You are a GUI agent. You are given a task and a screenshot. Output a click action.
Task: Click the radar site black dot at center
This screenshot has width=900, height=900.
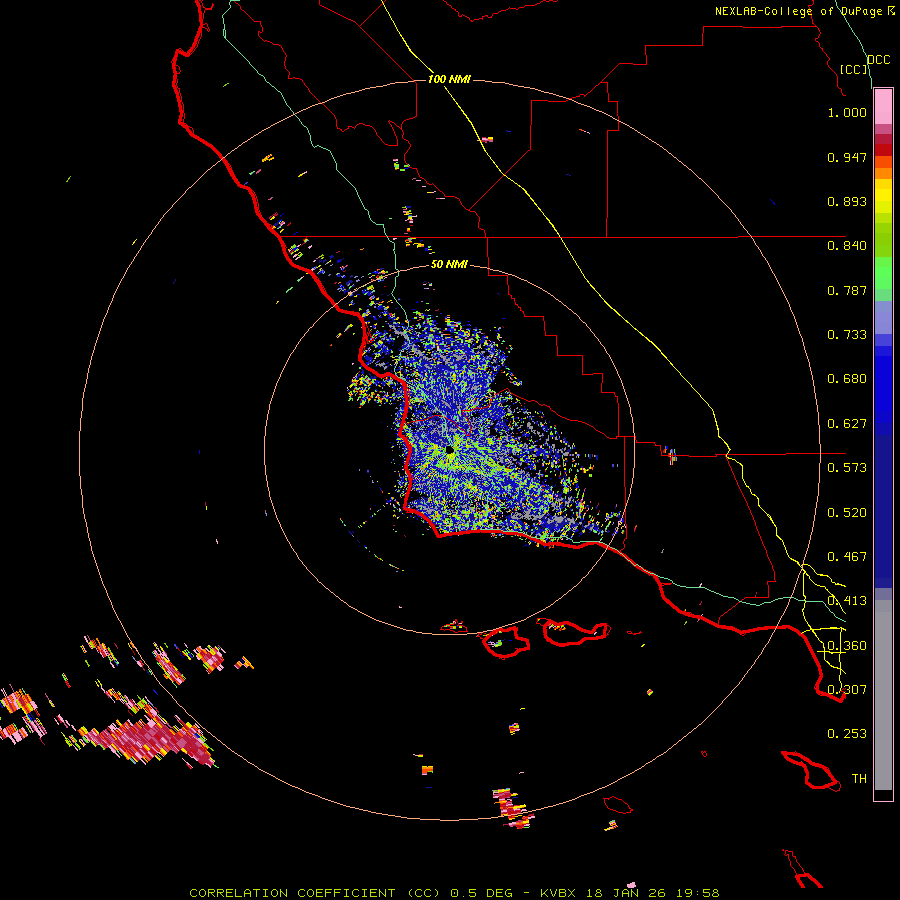449,450
